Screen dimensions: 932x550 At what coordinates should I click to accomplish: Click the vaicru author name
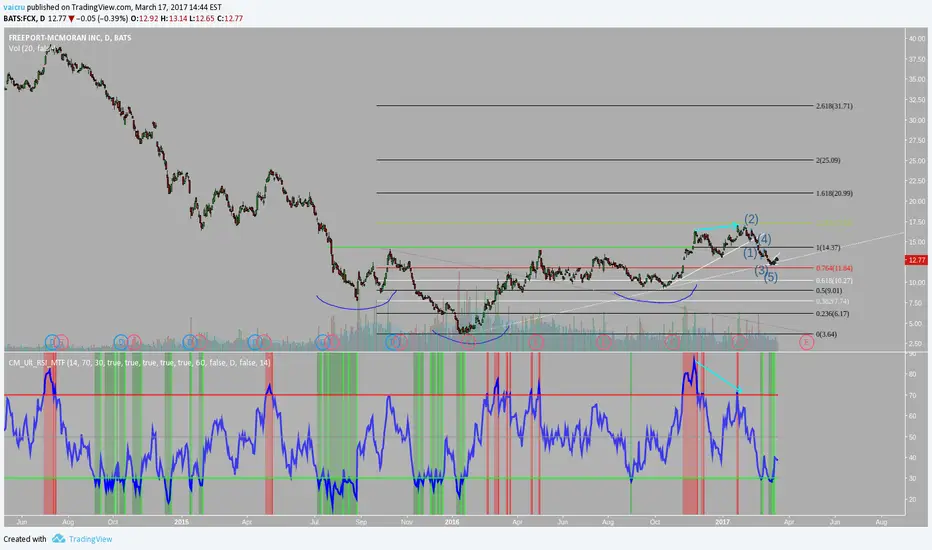coord(14,7)
